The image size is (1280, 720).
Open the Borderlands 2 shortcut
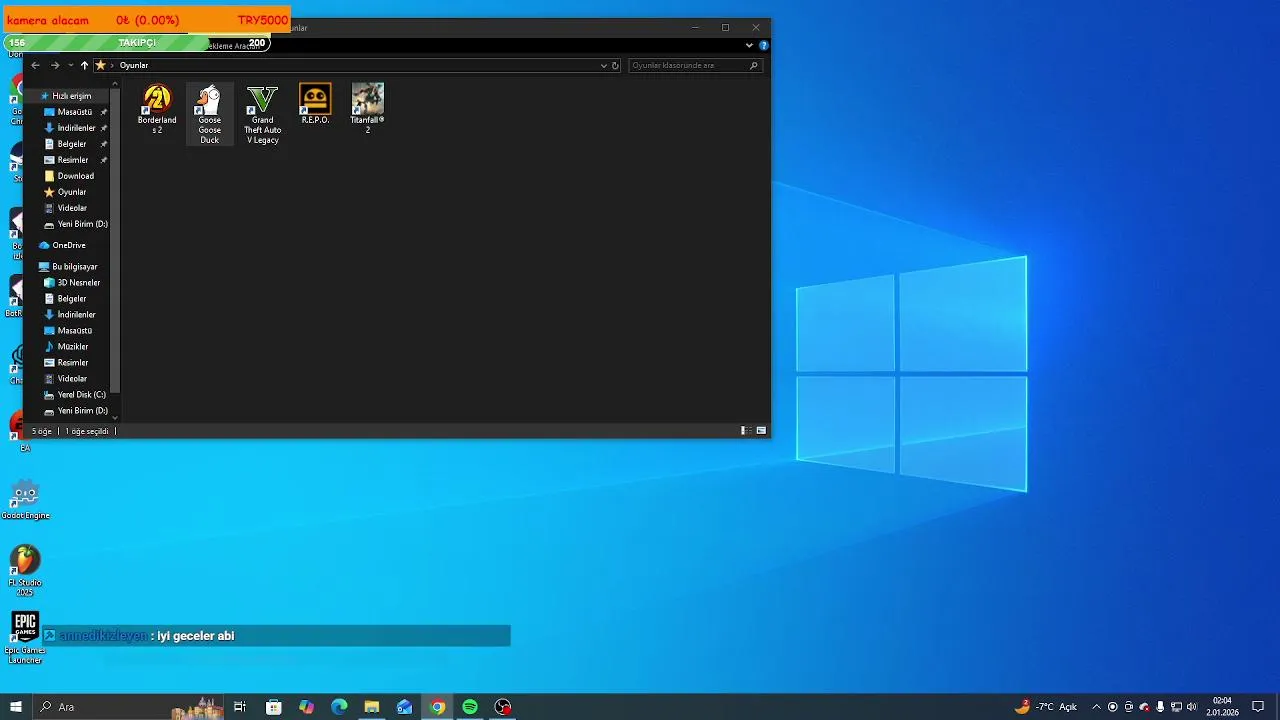point(157,109)
